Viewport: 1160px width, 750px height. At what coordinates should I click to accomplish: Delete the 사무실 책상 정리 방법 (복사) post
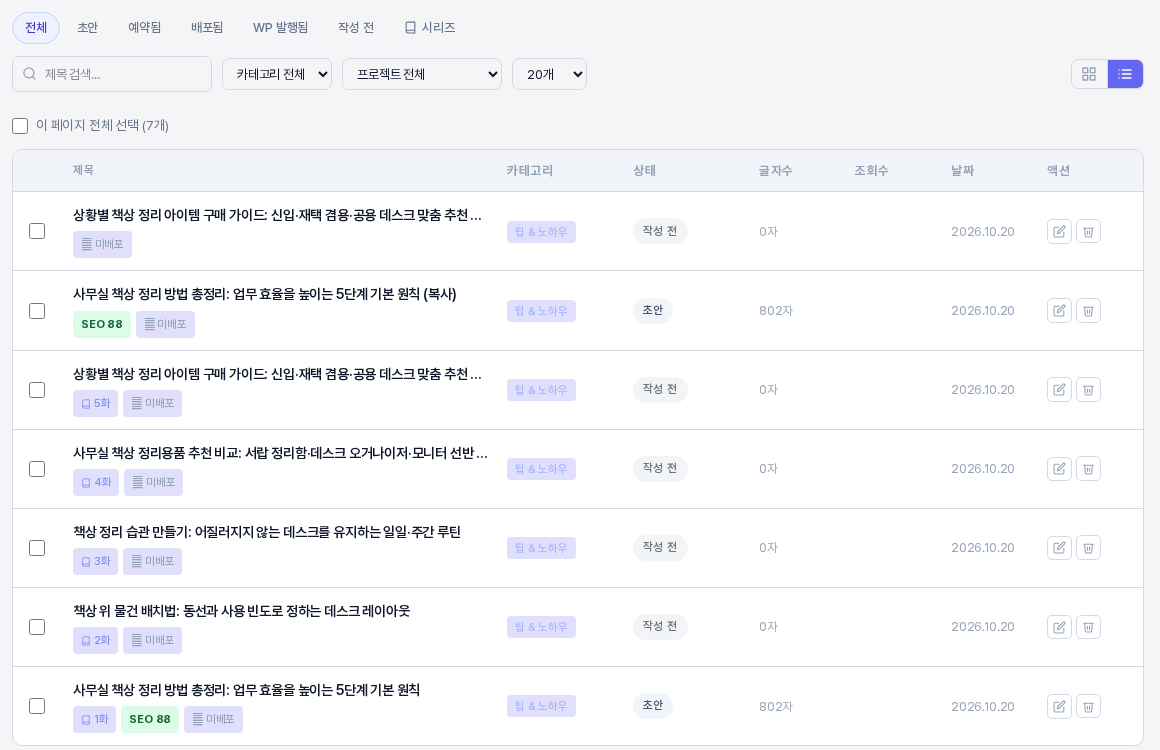click(x=1088, y=311)
